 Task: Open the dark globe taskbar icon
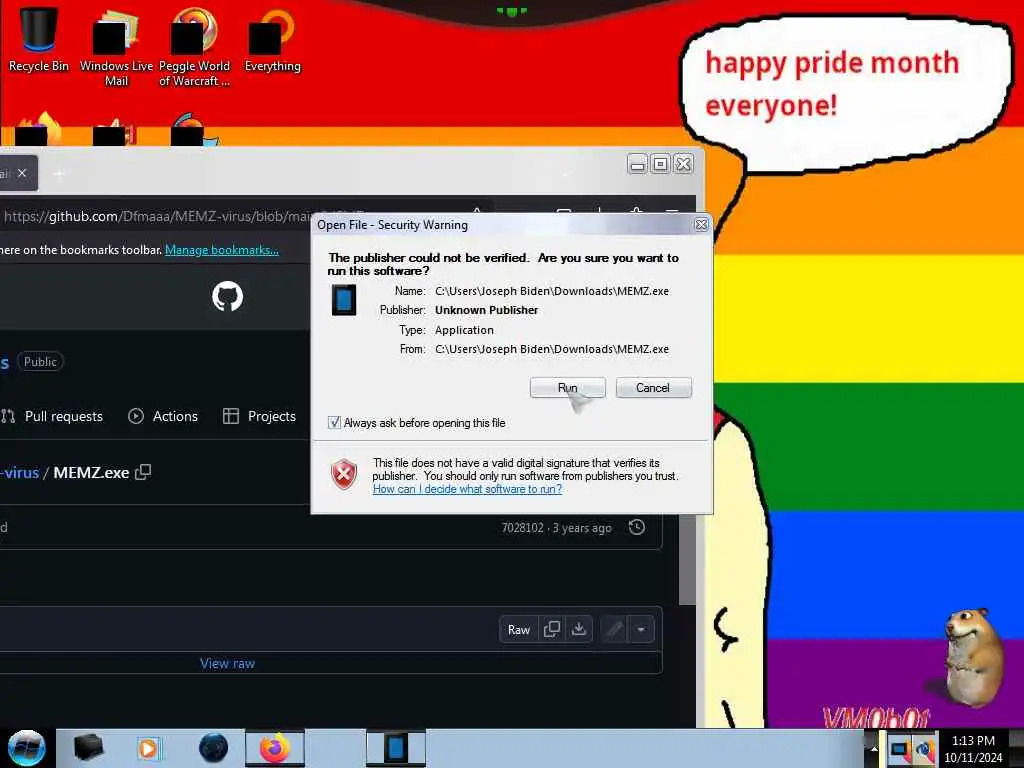[x=213, y=748]
